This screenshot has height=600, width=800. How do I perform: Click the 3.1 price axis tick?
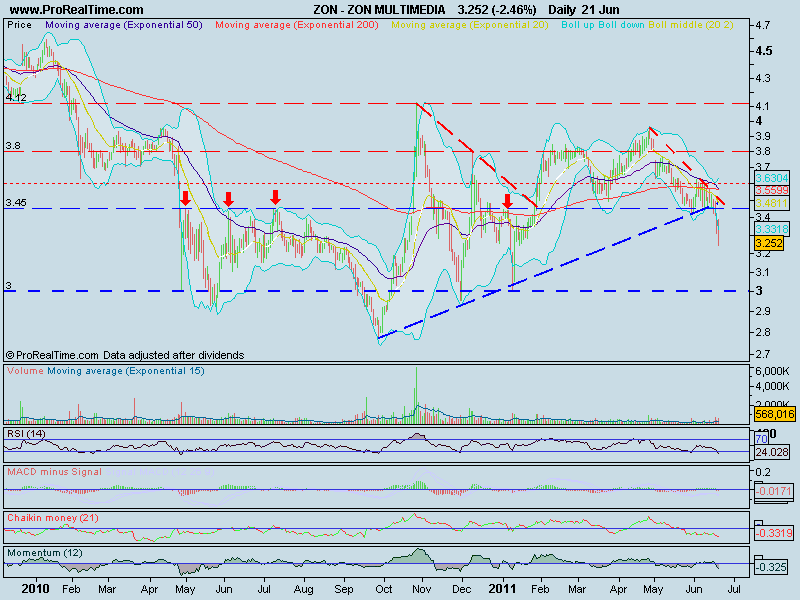(x=763, y=272)
